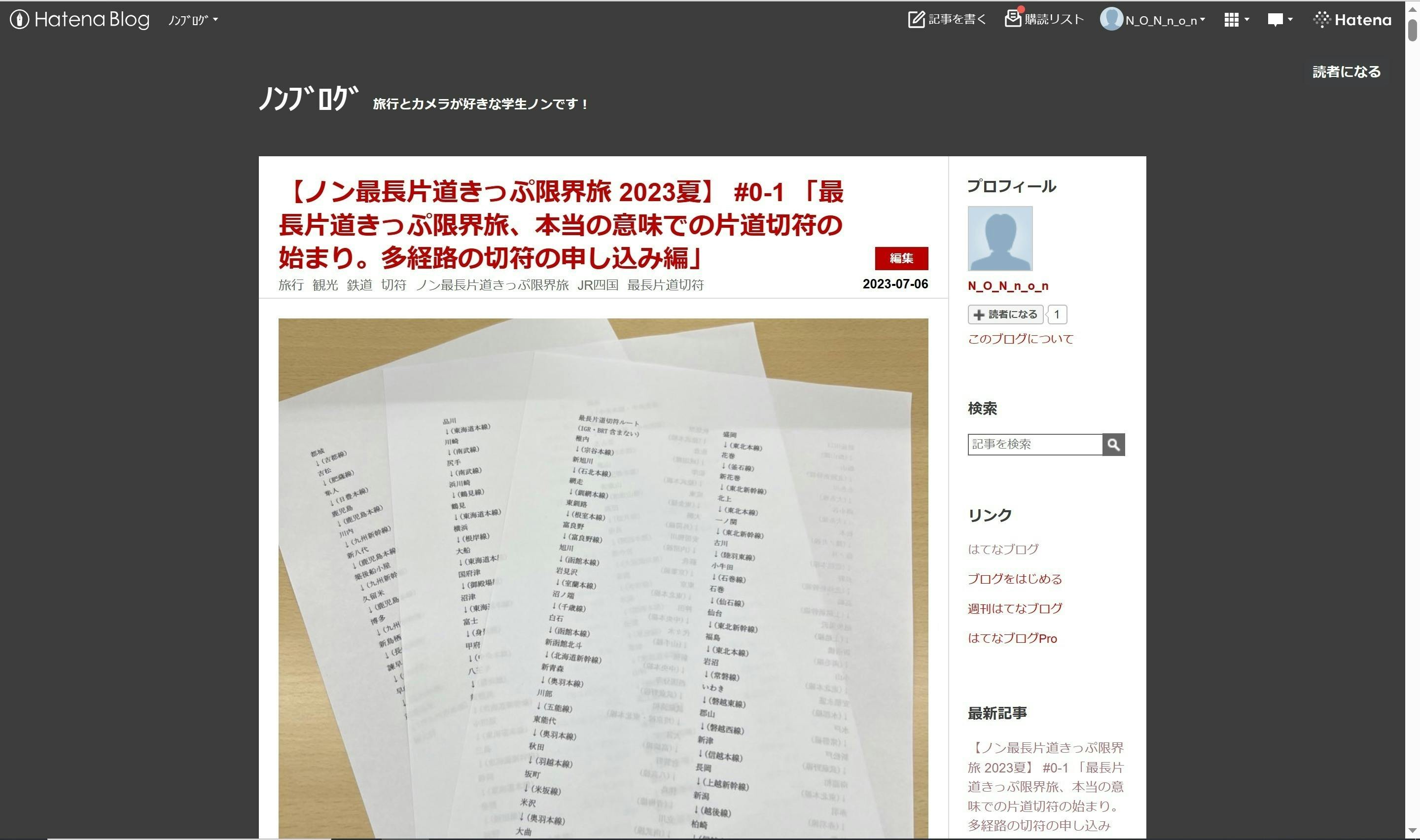The width and height of the screenshot is (1420, 840).
Task: Select the JR四国 category tag
Action: click(598, 285)
